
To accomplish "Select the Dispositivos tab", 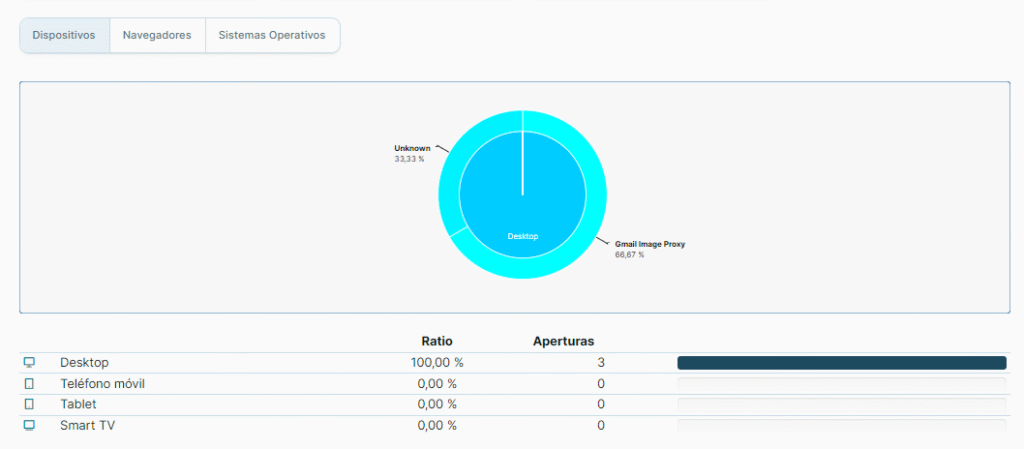I will pos(64,35).
